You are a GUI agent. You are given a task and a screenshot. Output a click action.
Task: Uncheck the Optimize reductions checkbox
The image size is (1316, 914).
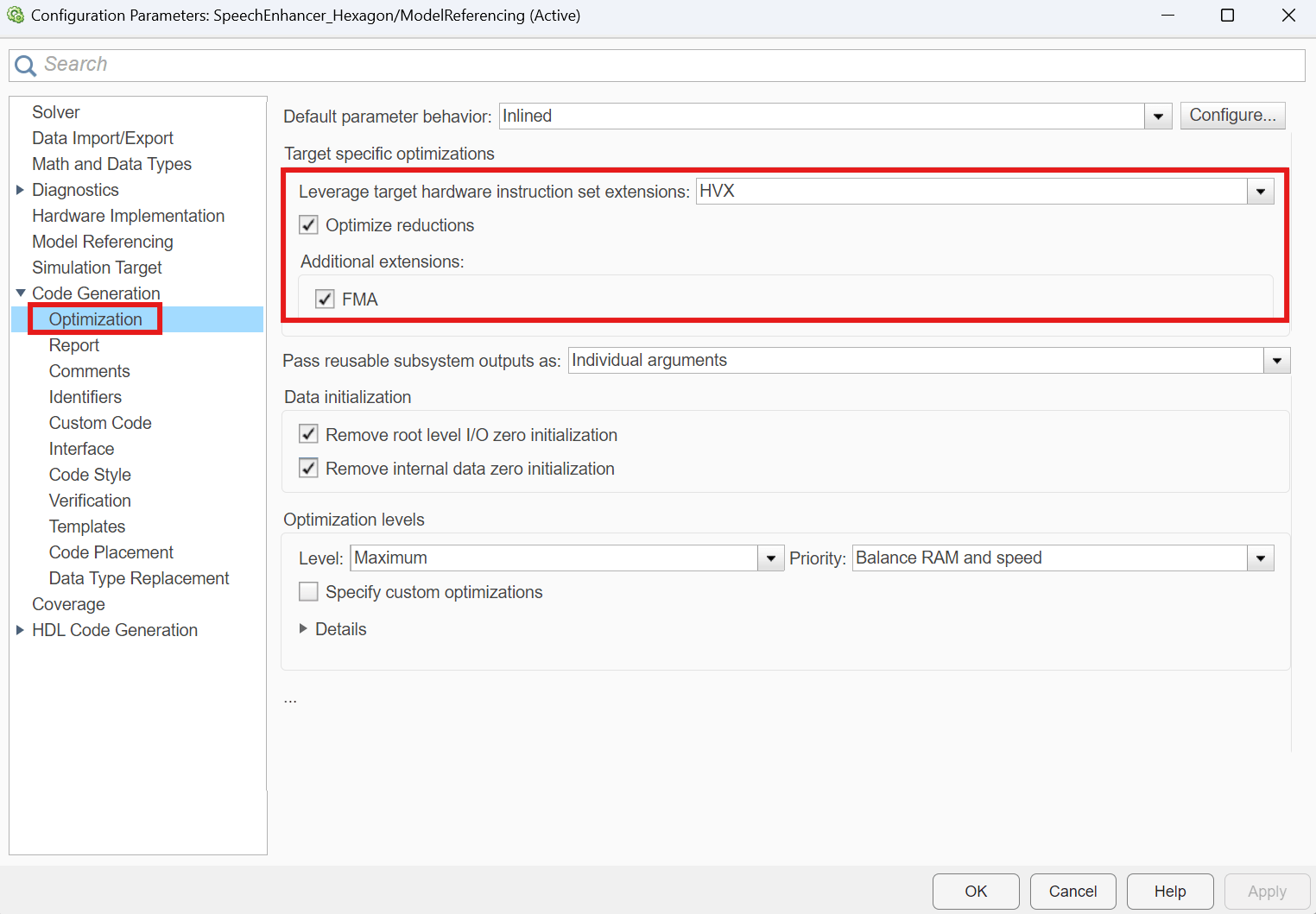coord(308,225)
